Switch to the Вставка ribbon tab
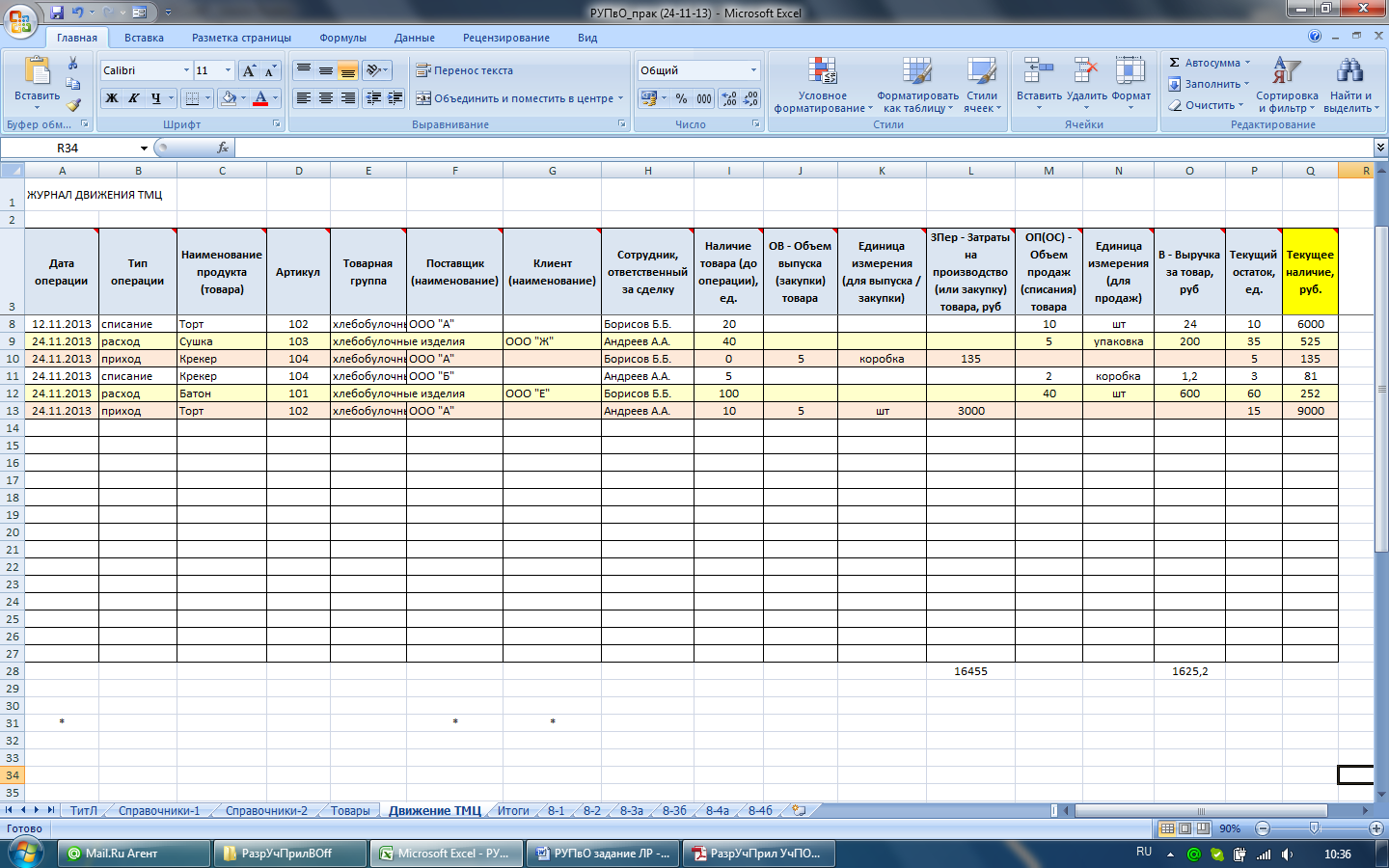The width and height of the screenshot is (1389, 868). pos(144,38)
